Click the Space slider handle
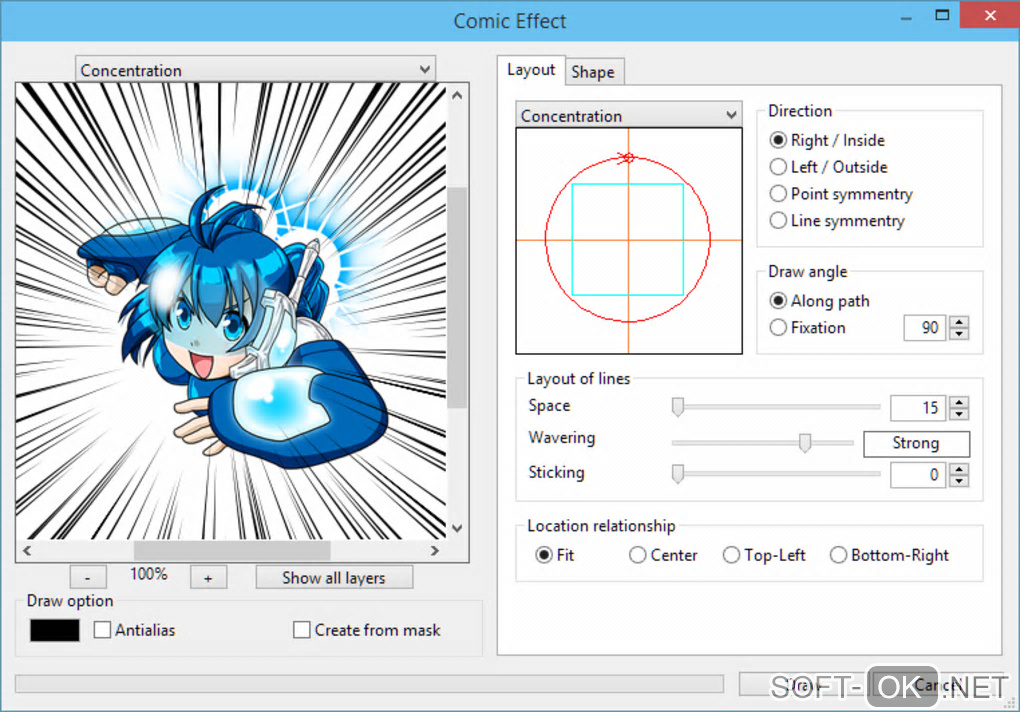The image size is (1020, 712). click(x=678, y=406)
